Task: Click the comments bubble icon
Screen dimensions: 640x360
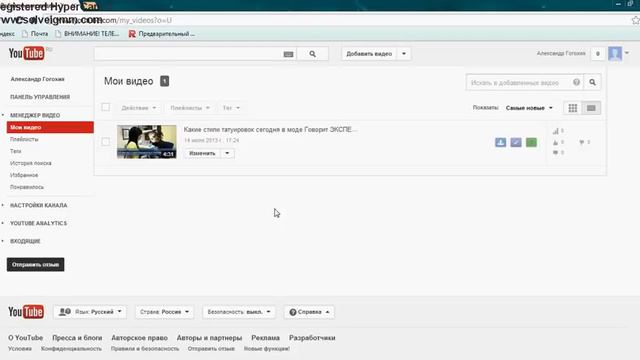Action: pyautogui.click(x=555, y=153)
